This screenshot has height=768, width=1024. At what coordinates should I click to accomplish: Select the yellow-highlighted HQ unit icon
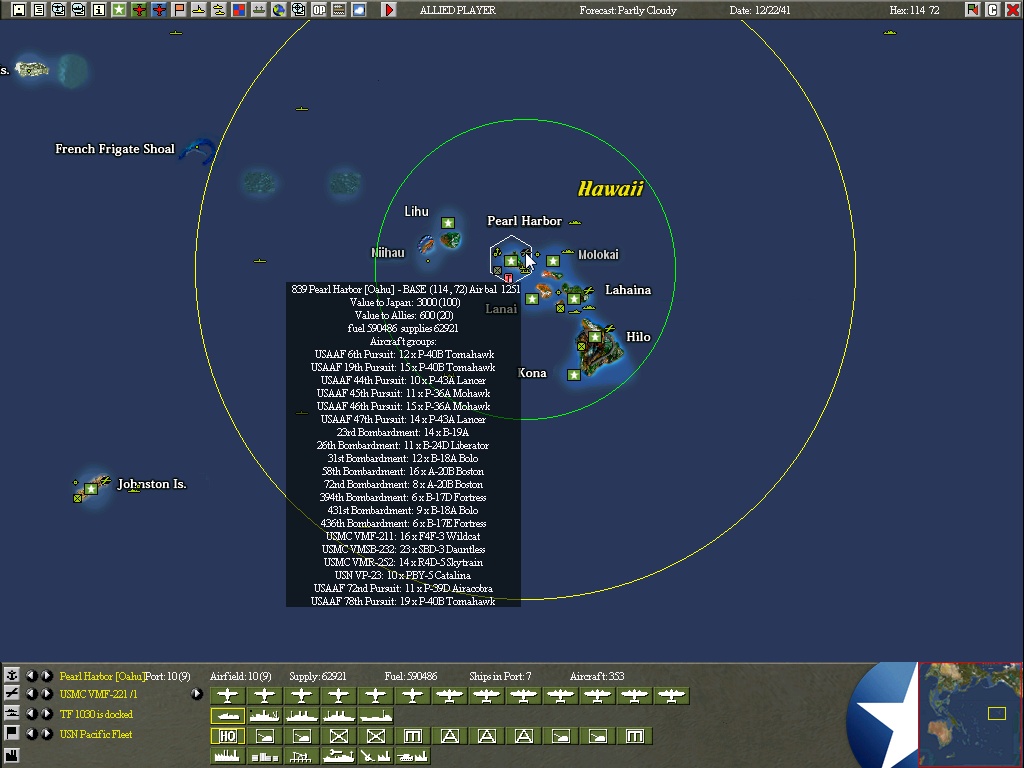[x=227, y=736]
